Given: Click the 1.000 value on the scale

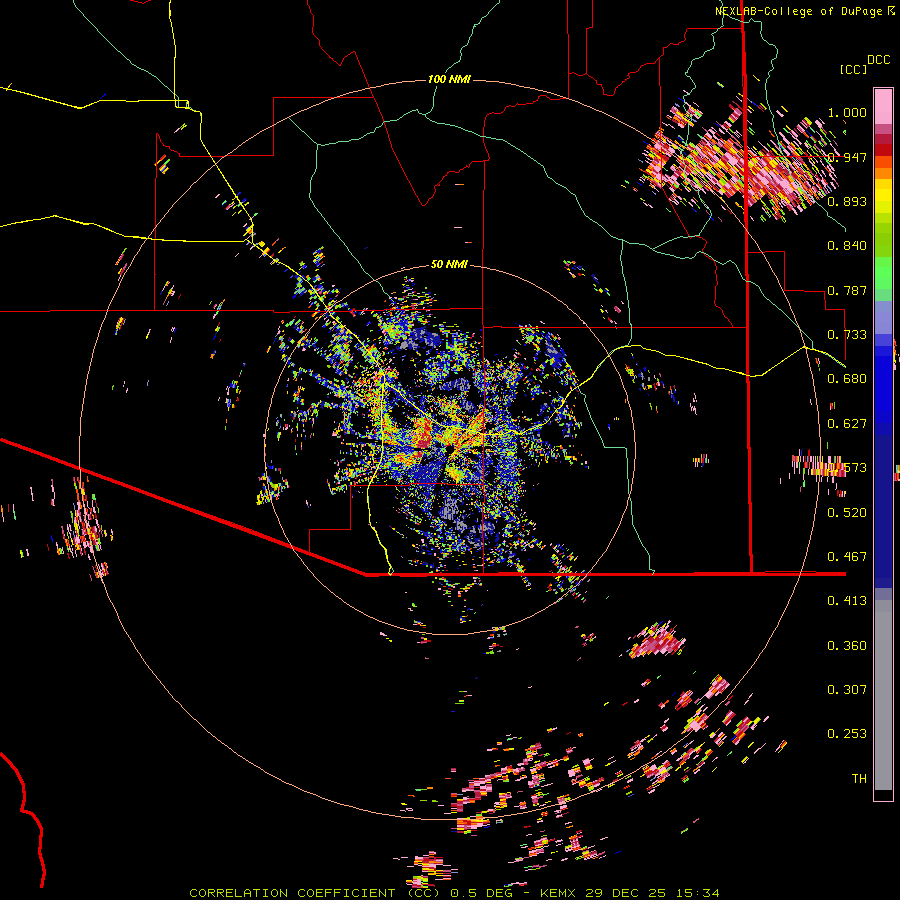Looking at the screenshot, I should (x=847, y=112).
